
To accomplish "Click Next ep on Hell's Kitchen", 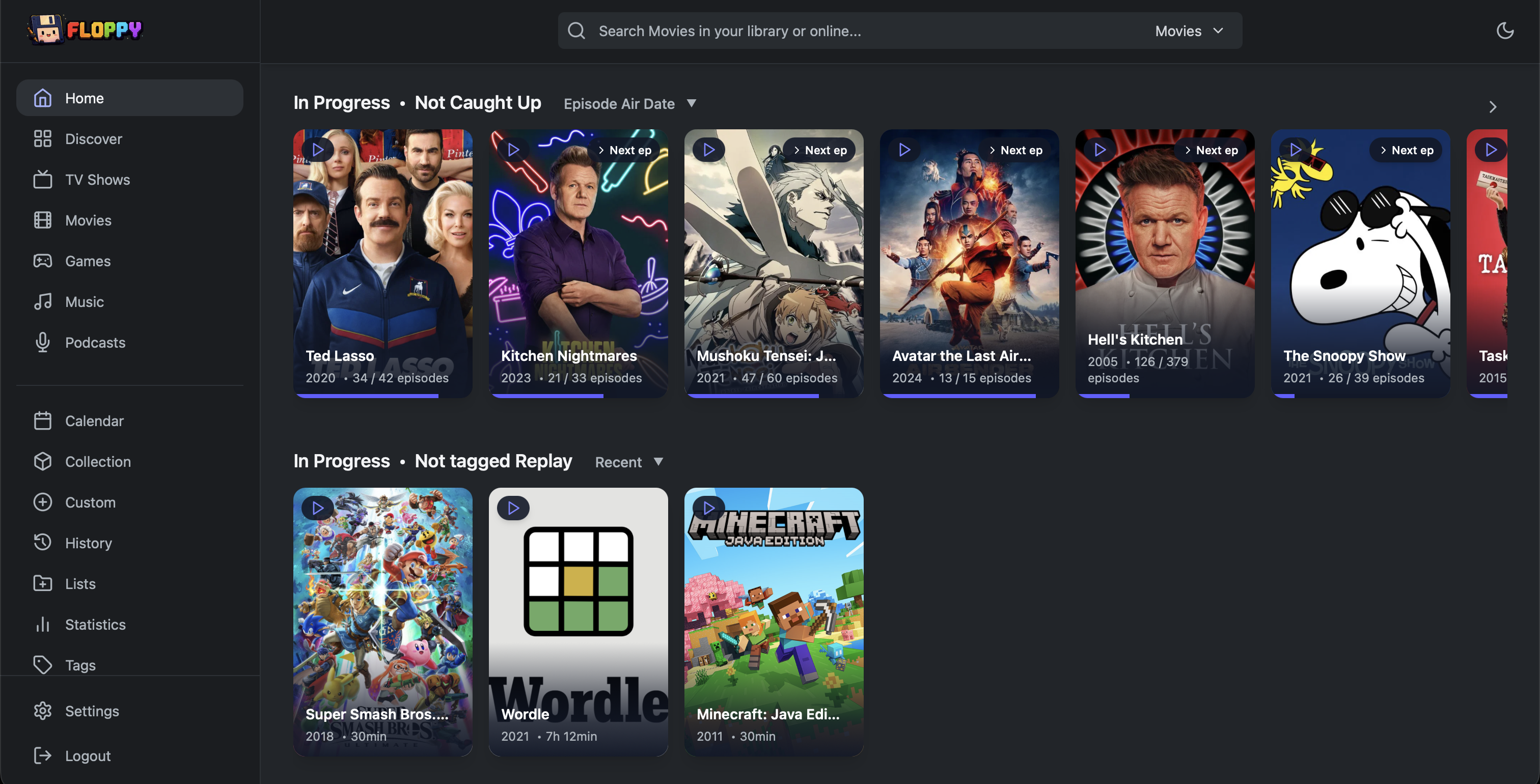I will (x=1210, y=150).
